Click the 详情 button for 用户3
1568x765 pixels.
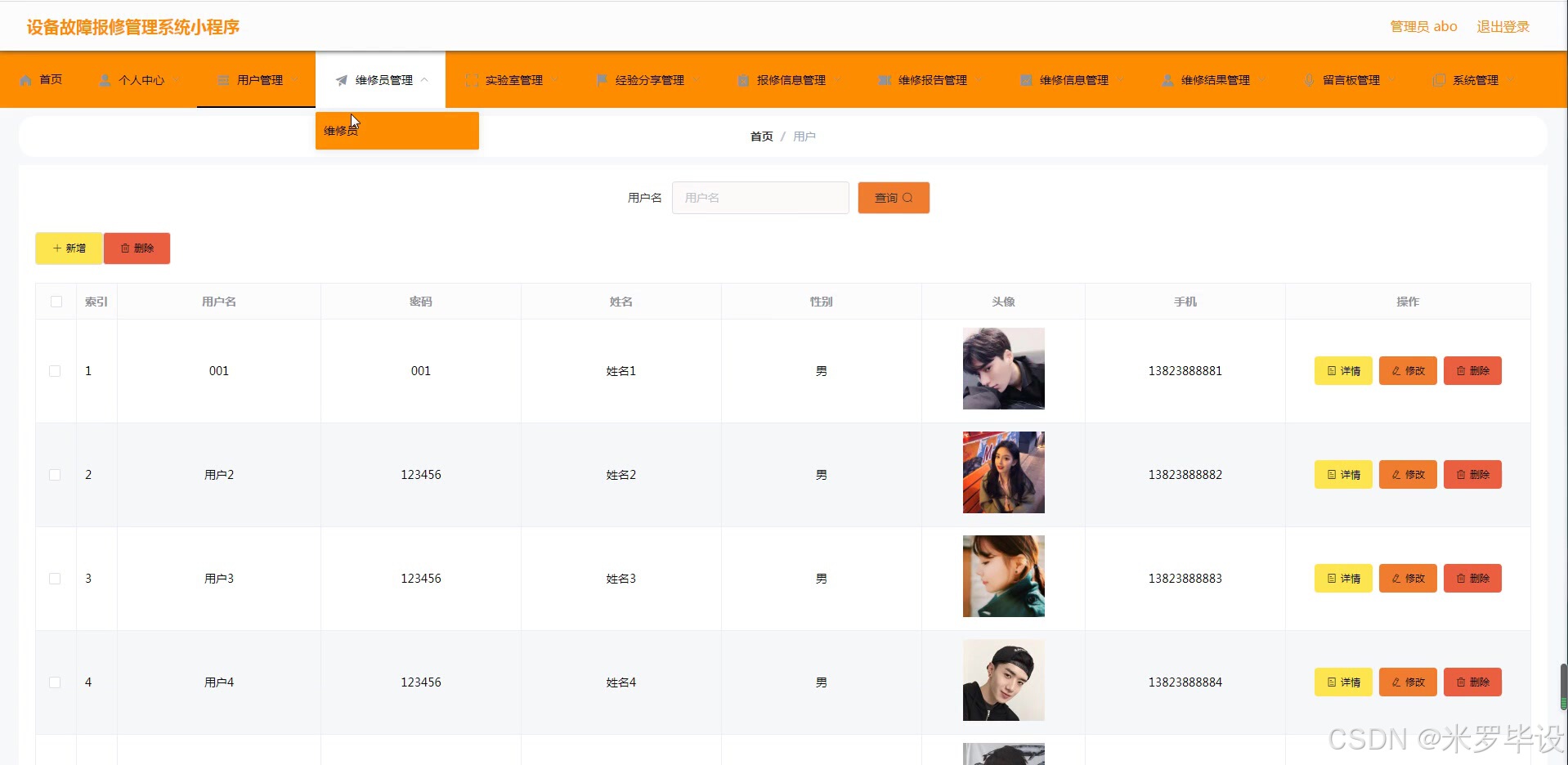(x=1343, y=579)
